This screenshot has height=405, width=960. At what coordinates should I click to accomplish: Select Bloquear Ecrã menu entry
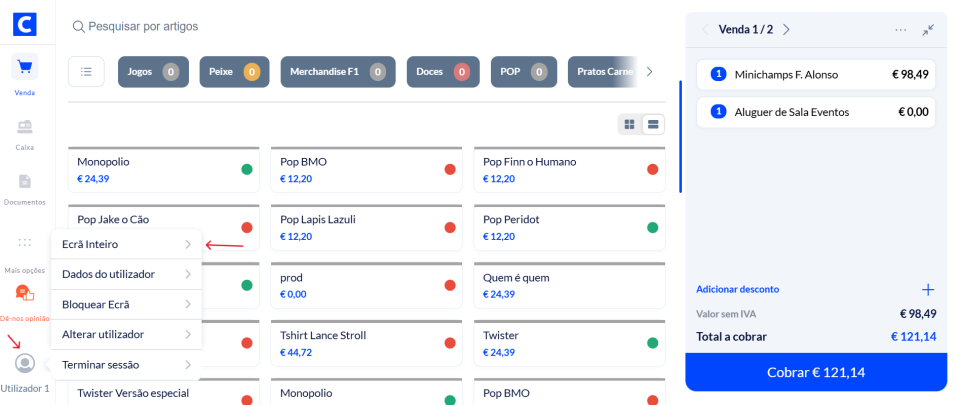[126, 305]
